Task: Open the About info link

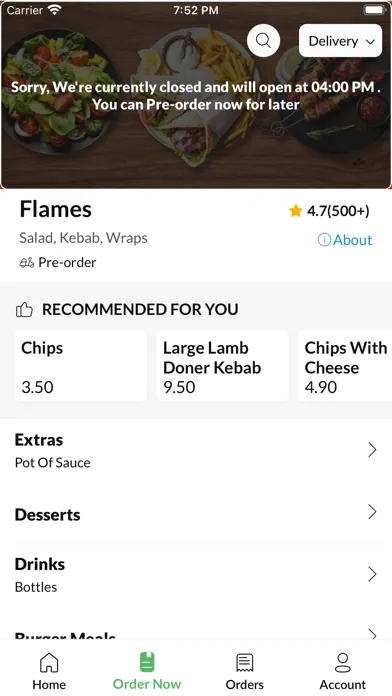Action: pyautogui.click(x=345, y=240)
